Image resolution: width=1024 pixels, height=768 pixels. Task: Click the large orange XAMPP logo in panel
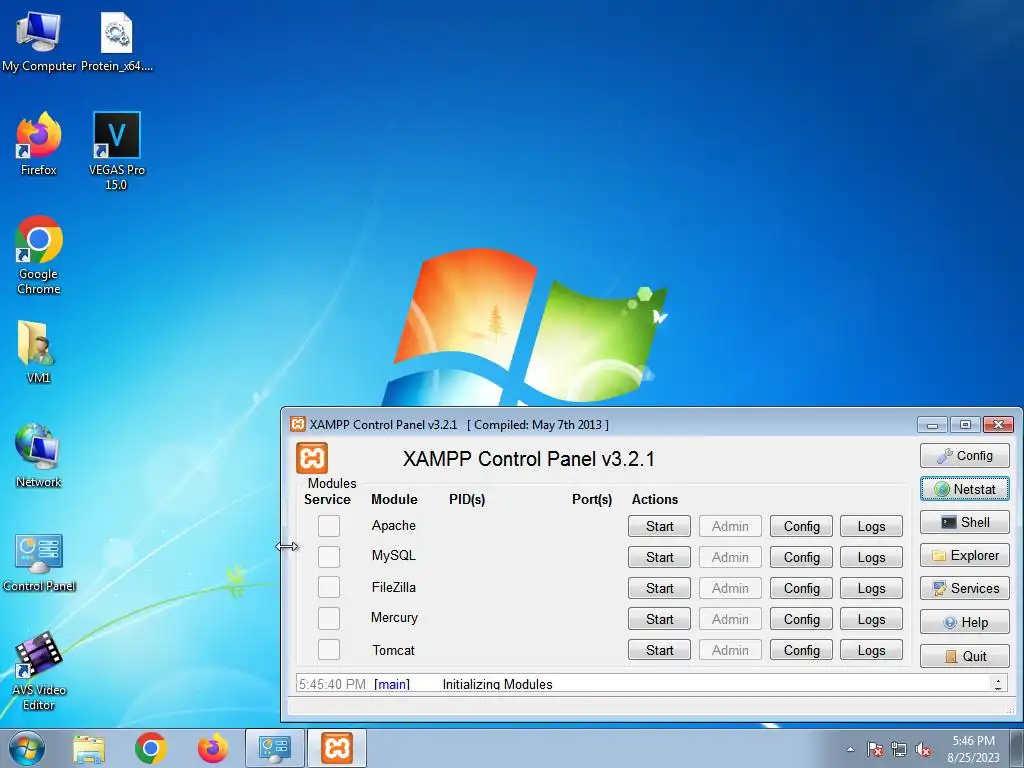tap(312, 458)
